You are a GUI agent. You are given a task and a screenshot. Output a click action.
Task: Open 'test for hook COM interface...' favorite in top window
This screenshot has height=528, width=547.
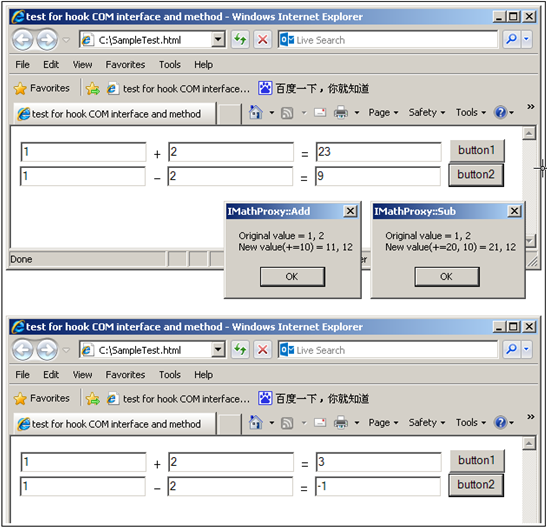[178, 89]
